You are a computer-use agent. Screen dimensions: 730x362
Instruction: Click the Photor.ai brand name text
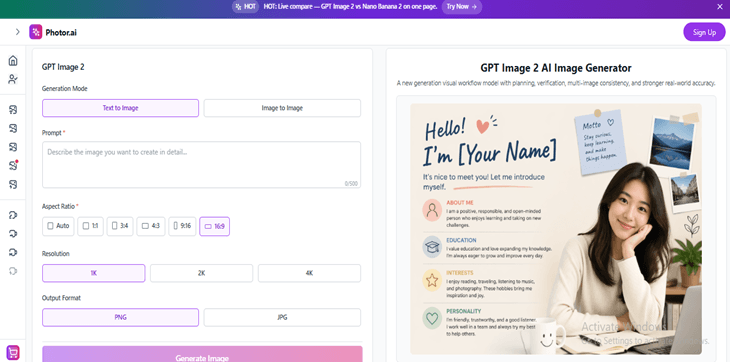point(61,33)
